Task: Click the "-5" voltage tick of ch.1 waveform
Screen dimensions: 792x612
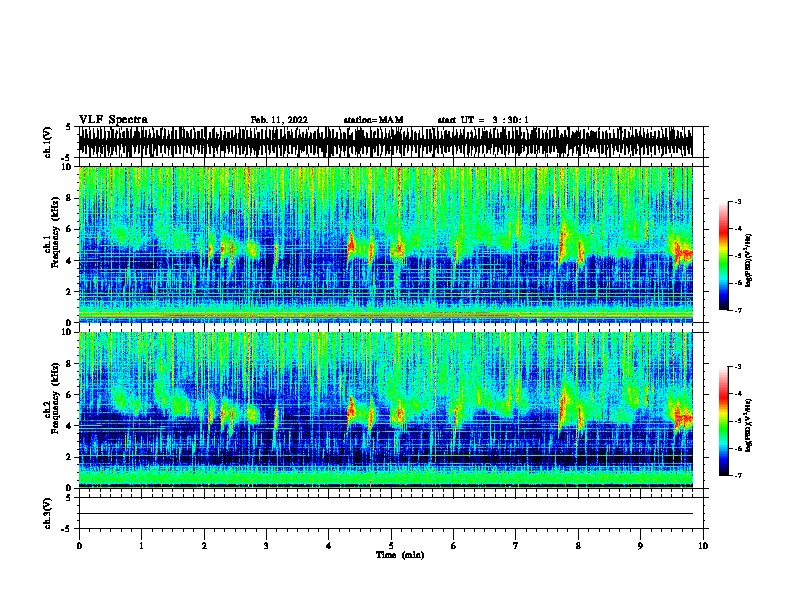Action: click(67, 158)
